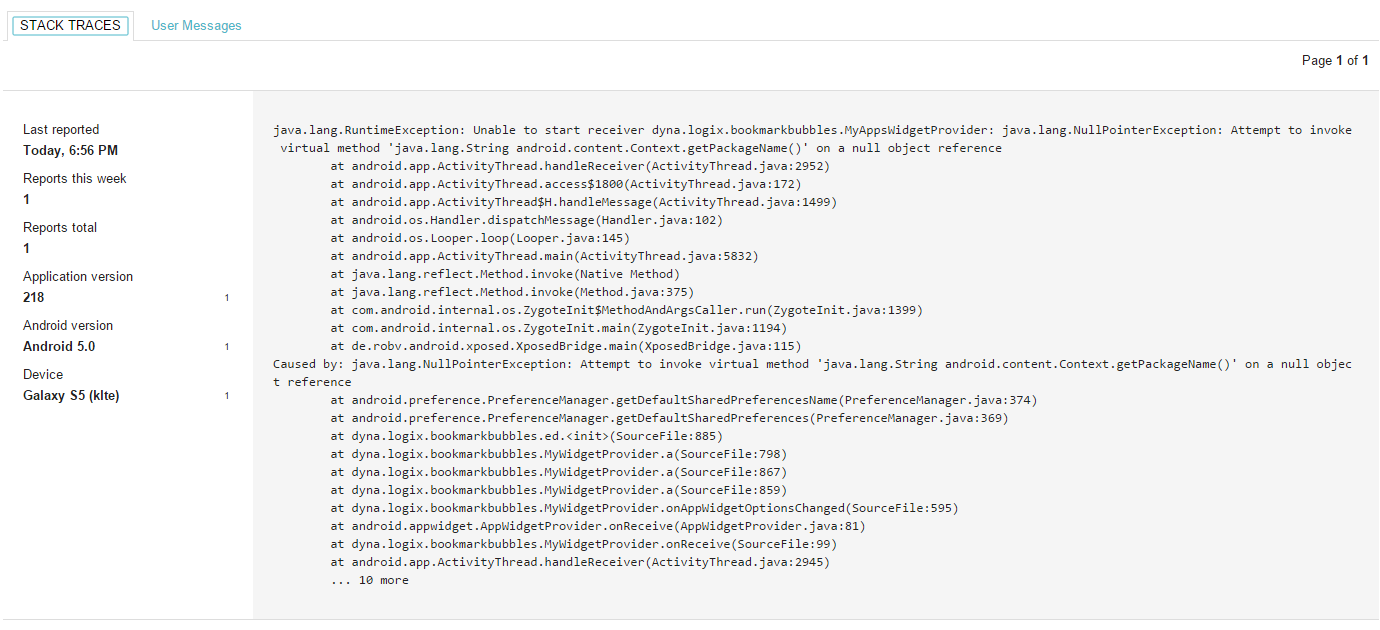Click the "... 10 more" trace line

coord(369,580)
